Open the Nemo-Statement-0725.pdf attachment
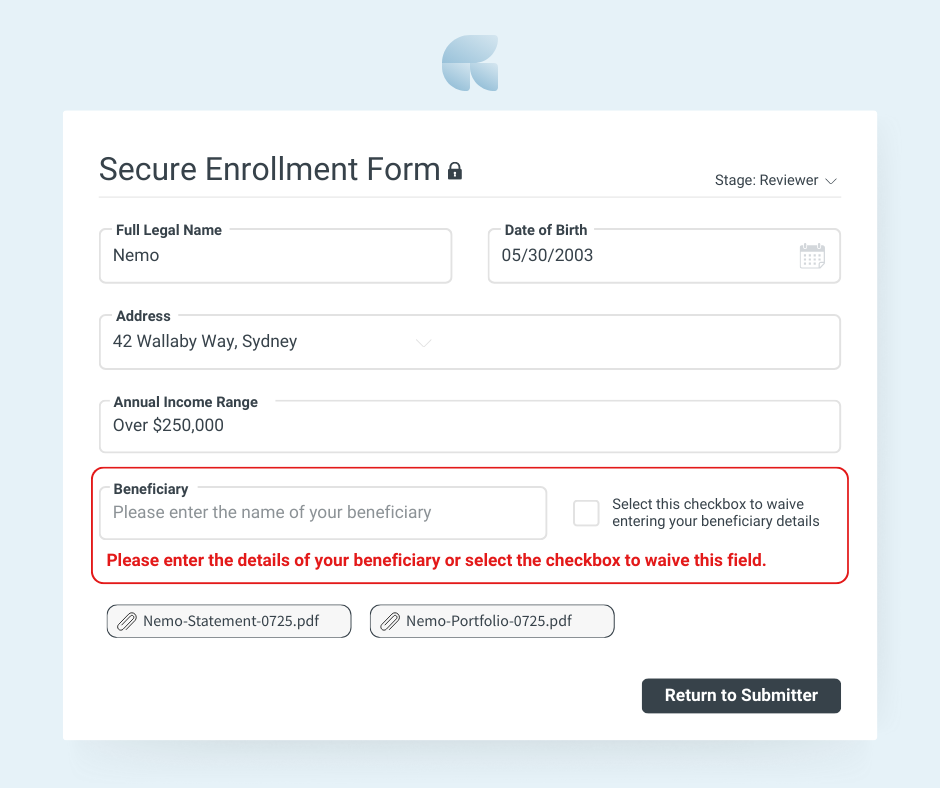 (229, 621)
